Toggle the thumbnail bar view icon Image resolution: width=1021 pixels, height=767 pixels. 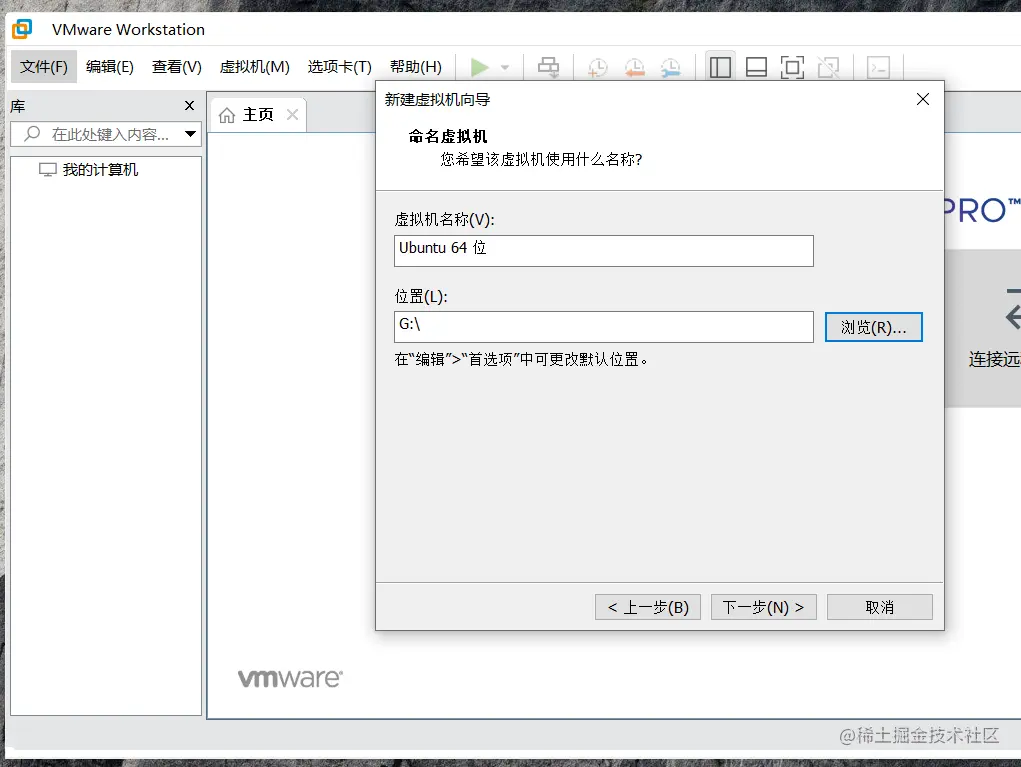(756, 67)
